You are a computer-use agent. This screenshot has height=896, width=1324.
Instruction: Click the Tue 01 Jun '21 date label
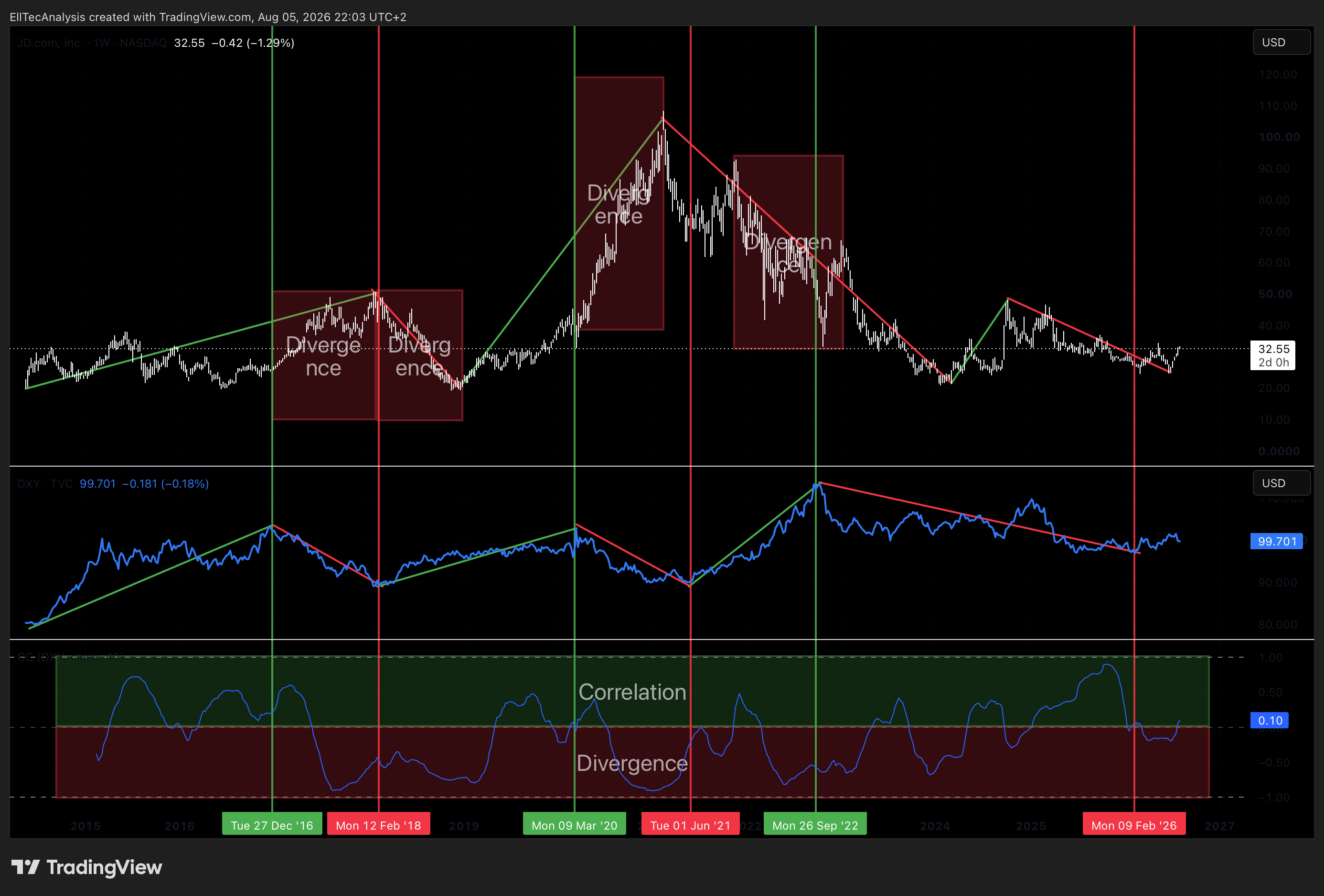click(691, 825)
